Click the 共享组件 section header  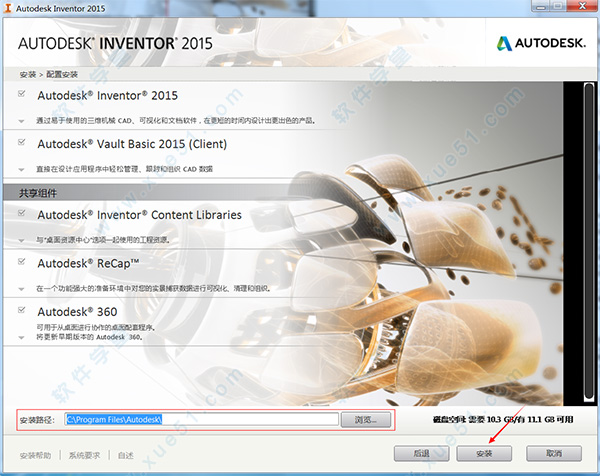point(38,193)
